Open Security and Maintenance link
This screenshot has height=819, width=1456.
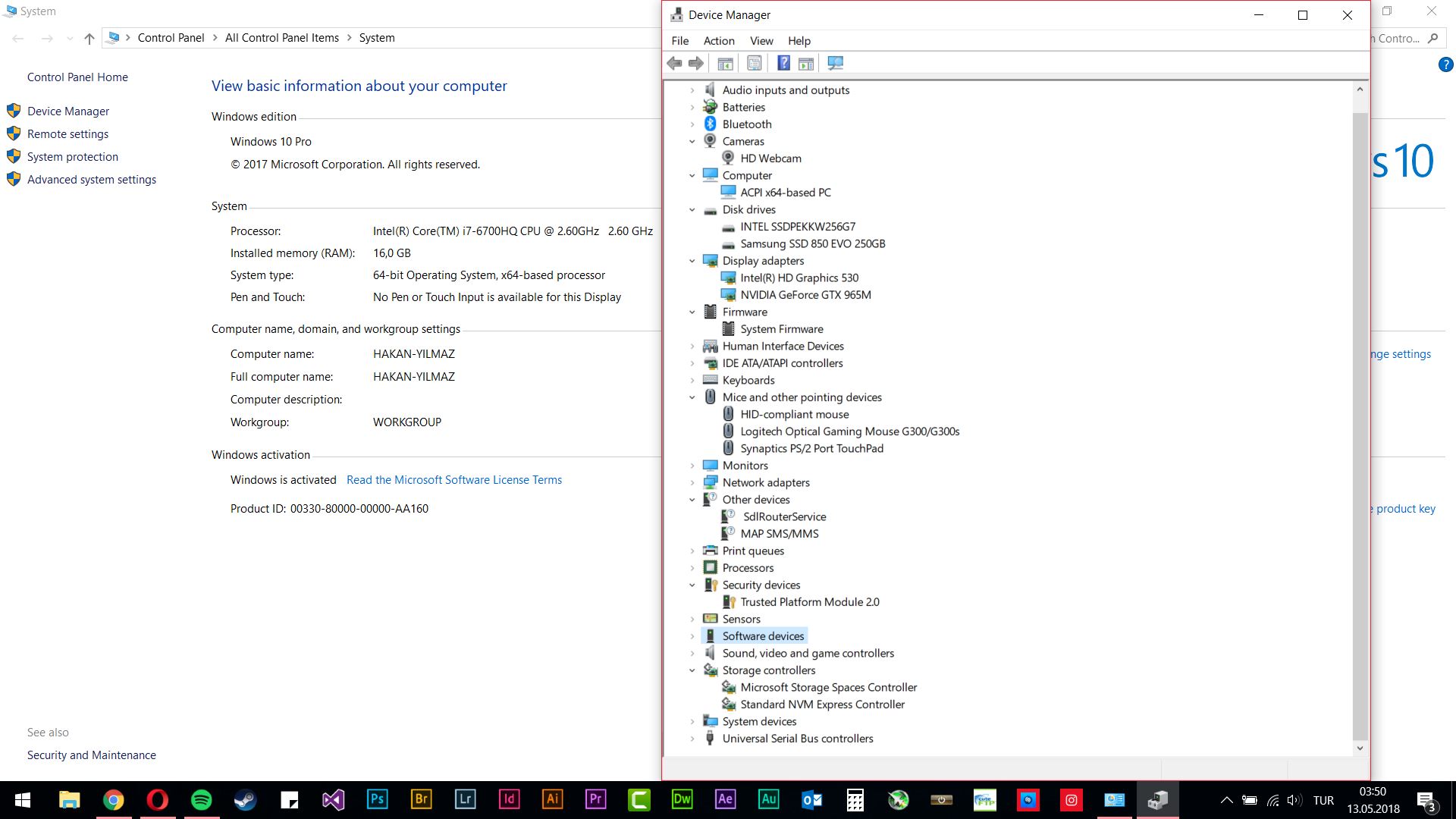[x=92, y=755]
